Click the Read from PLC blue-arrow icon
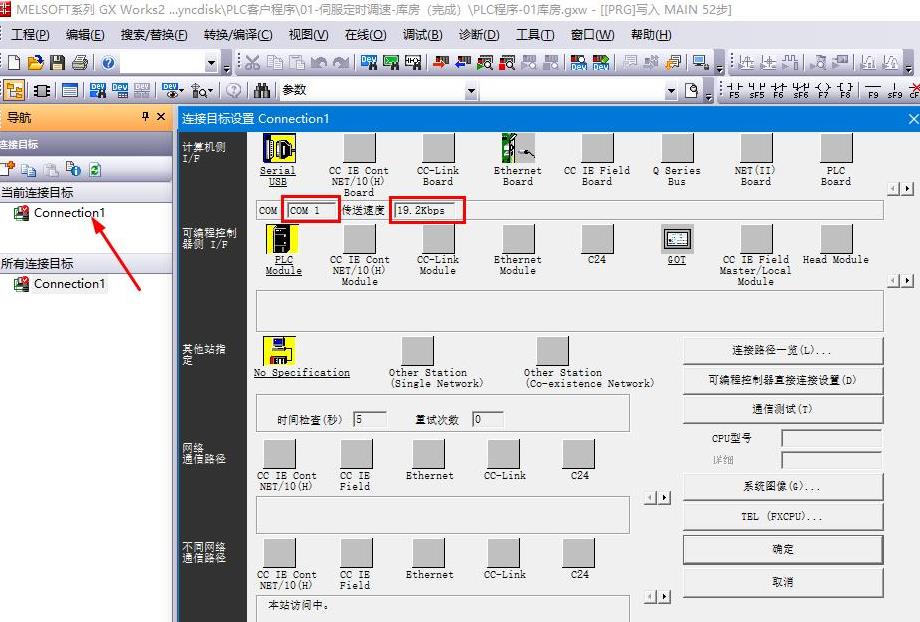The image size is (920, 622). click(463, 62)
